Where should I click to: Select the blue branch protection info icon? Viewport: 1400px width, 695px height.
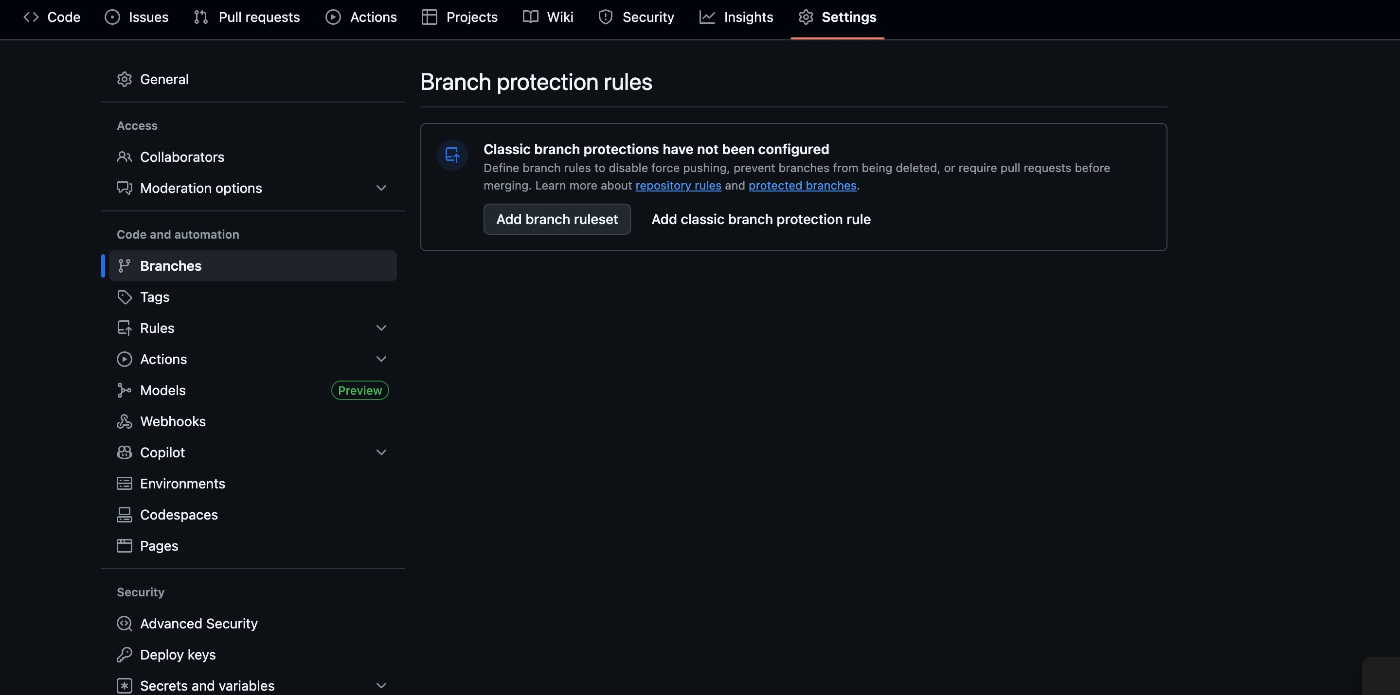coord(451,155)
